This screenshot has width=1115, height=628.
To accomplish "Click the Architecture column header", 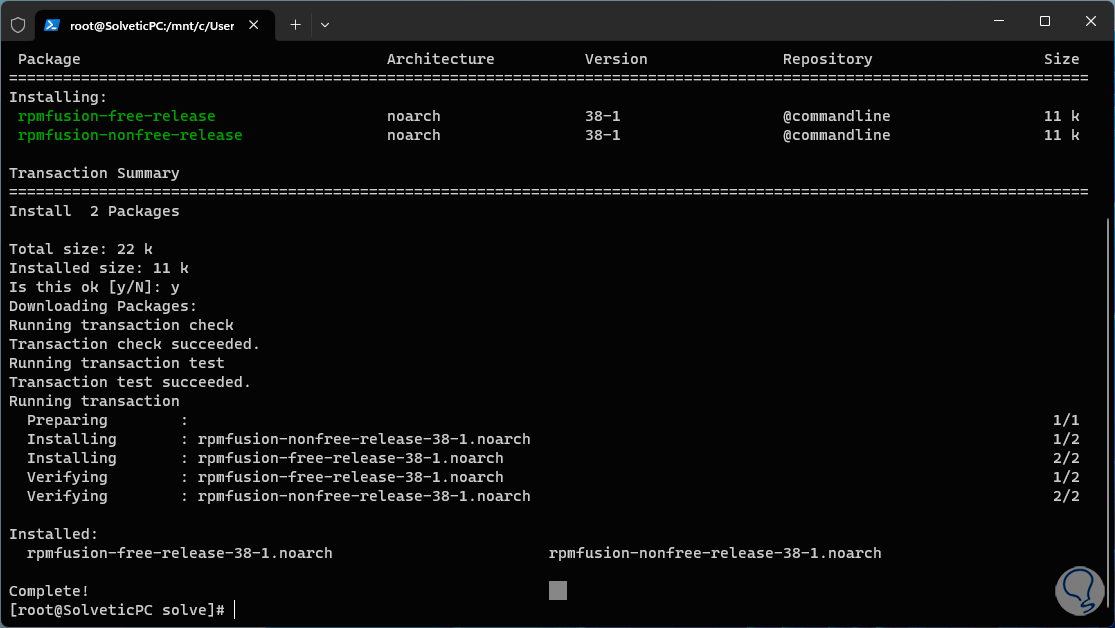I will pos(440,59).
